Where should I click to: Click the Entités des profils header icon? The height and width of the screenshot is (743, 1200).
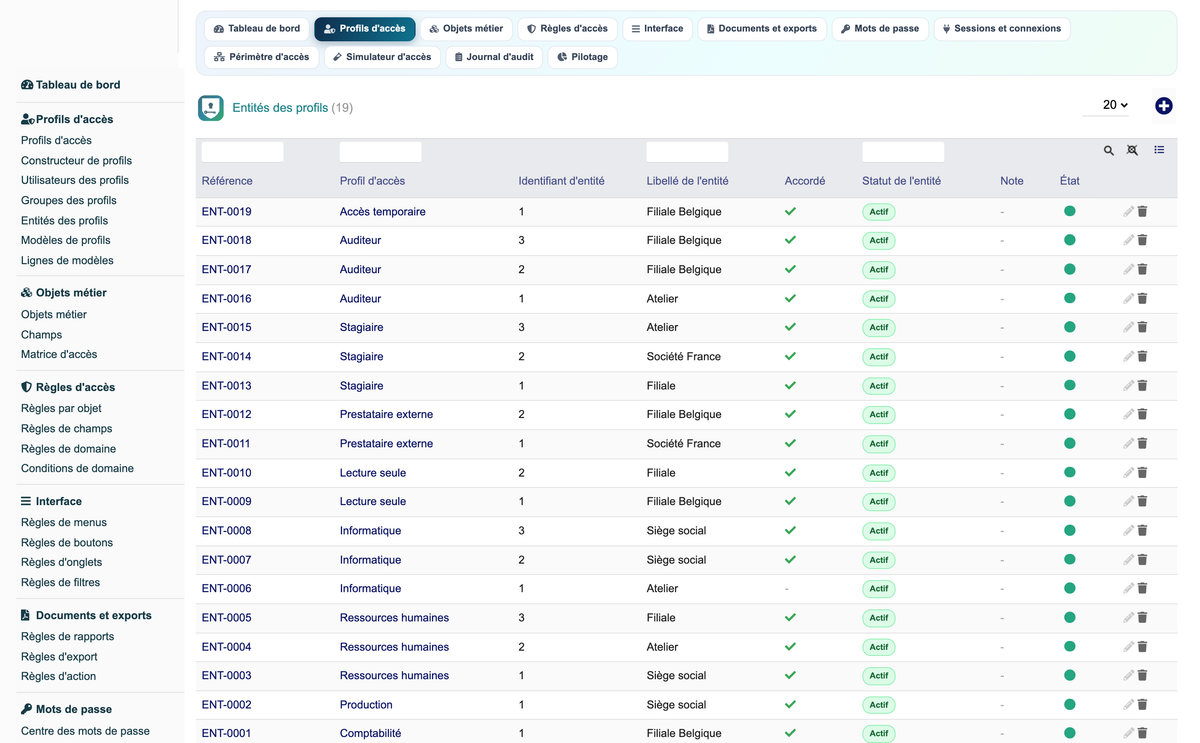(x=211, y=108)
